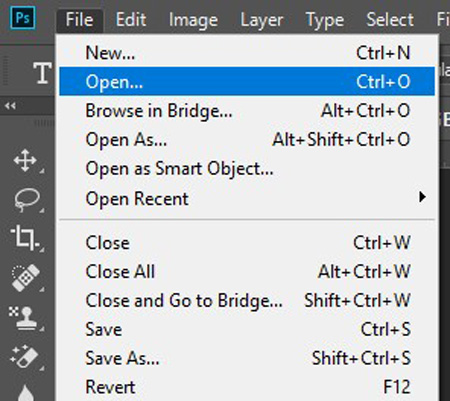
Task: Expand the Open Recent submenu arrow
Action: (x=422, y=197)
